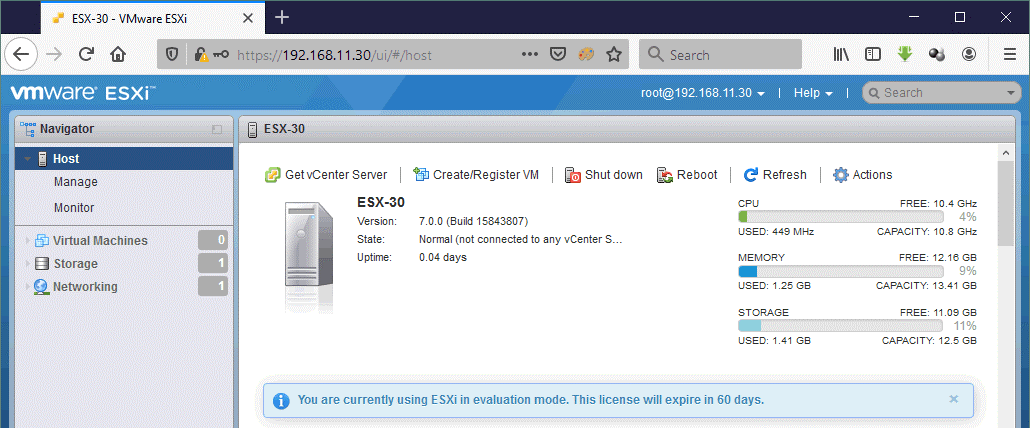Open Create/Register VM wizard
Viewport: 1030px width, 428px height.
(476, 175)
